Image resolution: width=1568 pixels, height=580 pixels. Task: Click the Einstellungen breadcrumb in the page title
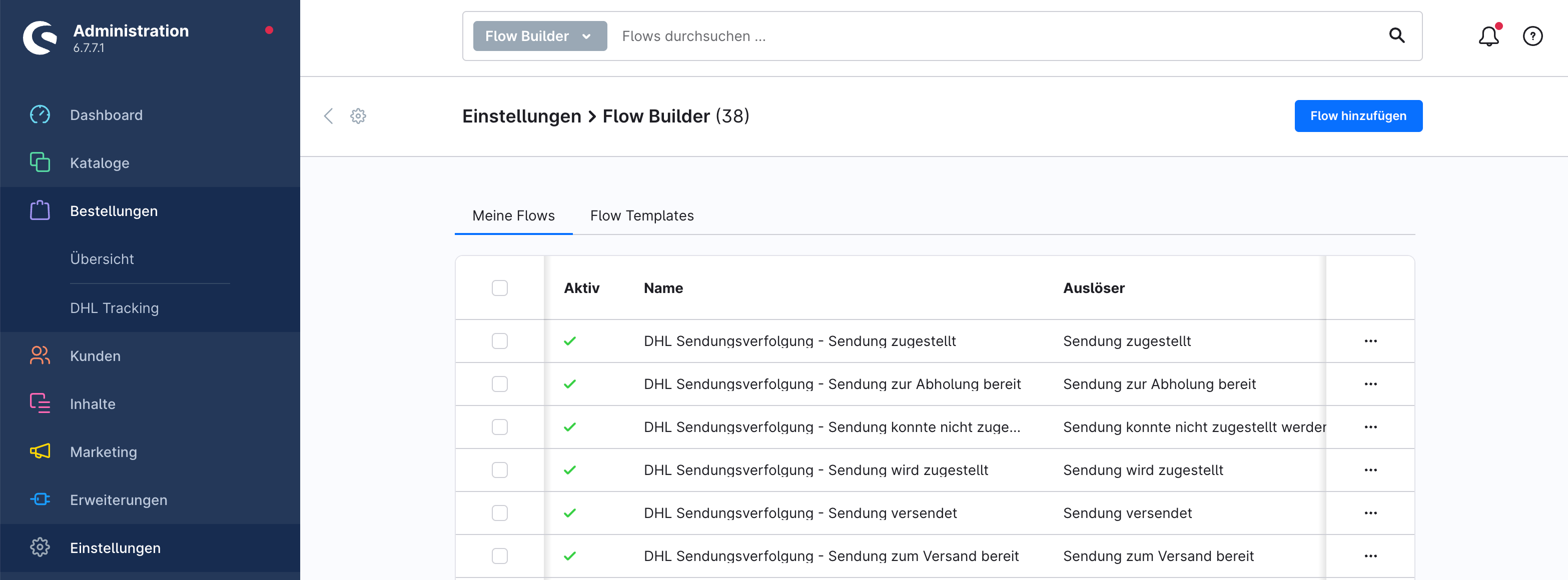click(x=521, y=116)
